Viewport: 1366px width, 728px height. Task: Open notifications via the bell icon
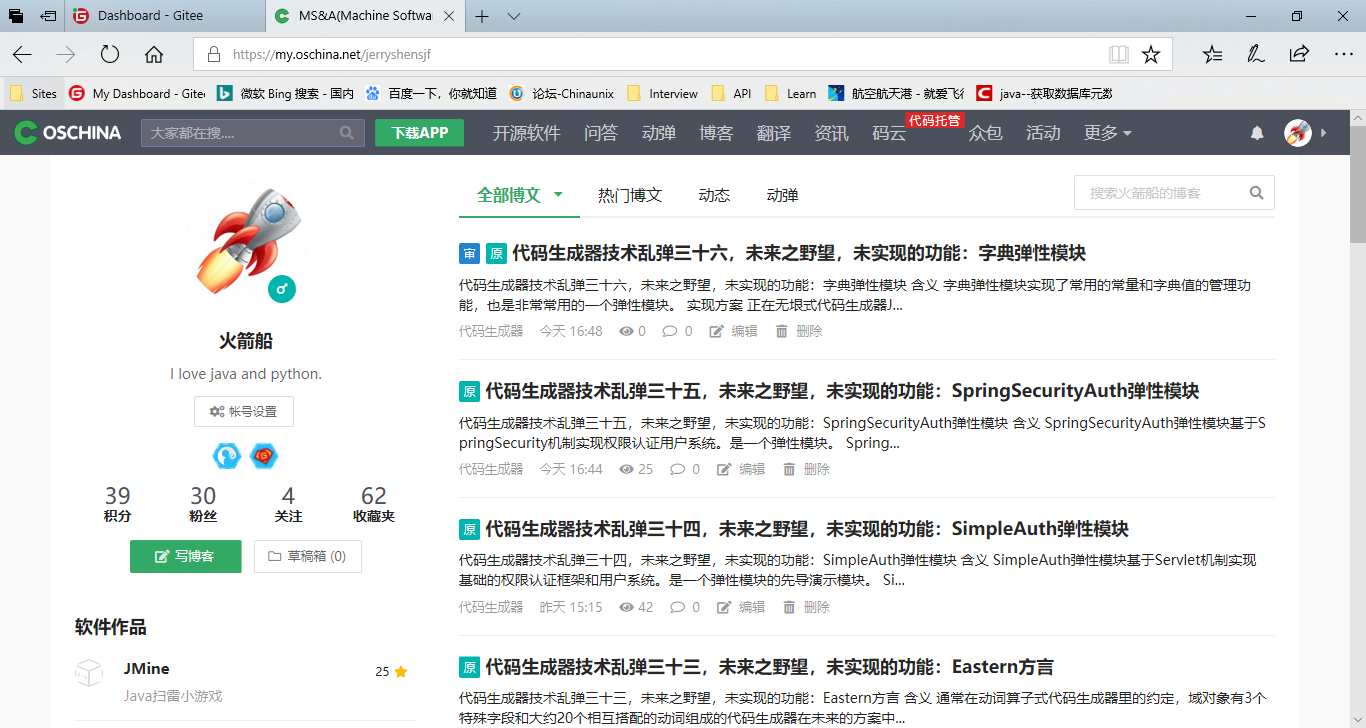coord(1257,132)
